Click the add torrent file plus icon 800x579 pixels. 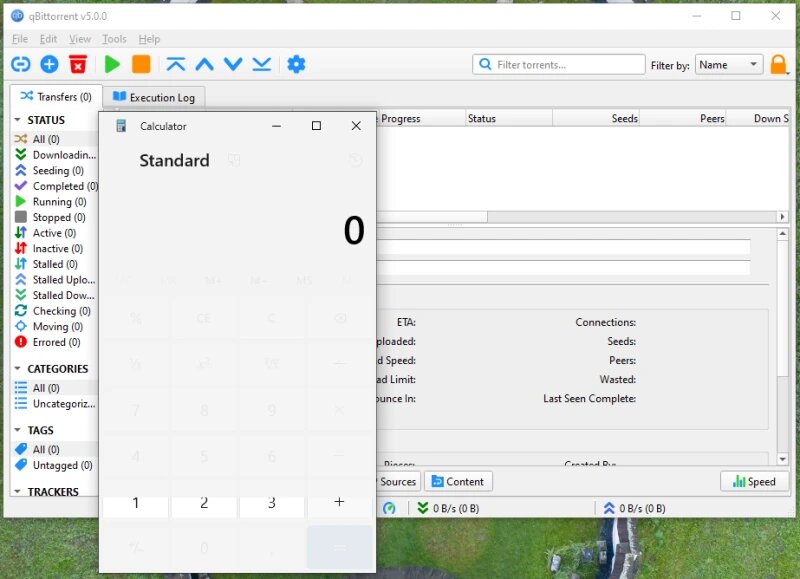49,64
